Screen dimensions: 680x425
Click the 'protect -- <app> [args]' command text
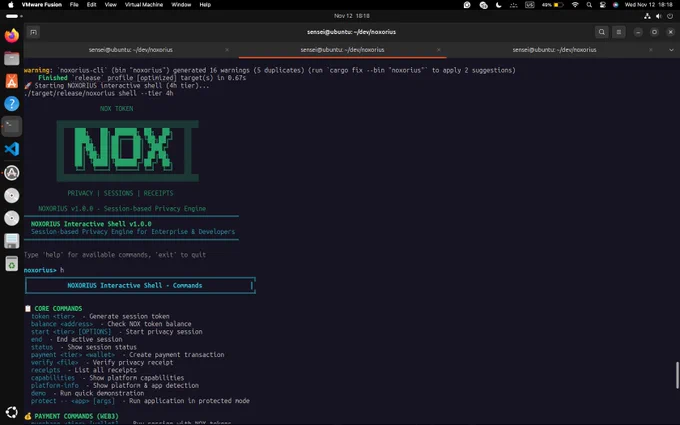[x=73, y=401]
